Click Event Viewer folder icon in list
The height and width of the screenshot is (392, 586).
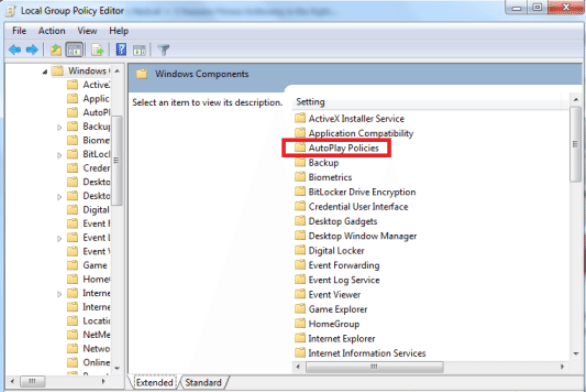300,294
